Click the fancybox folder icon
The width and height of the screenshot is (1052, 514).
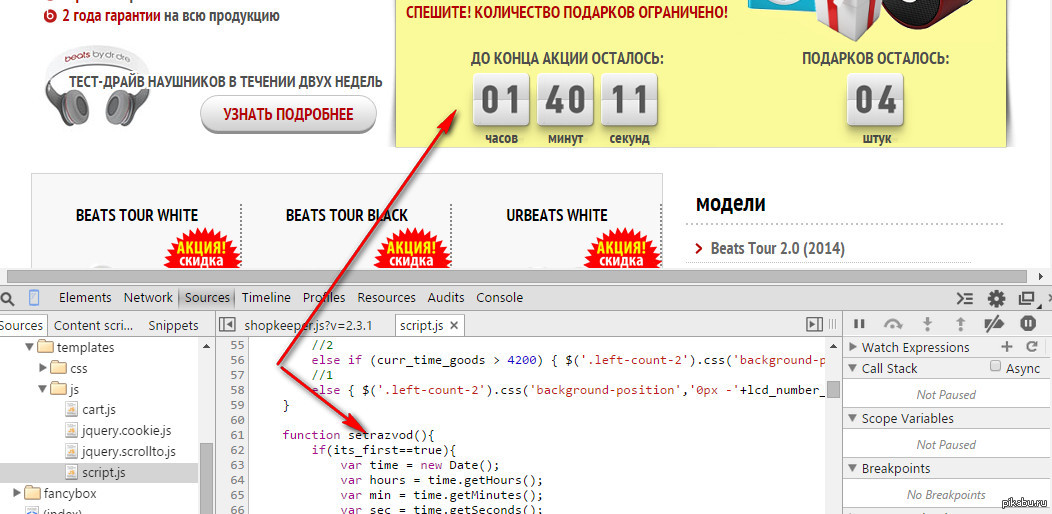[x=32, y=493]
